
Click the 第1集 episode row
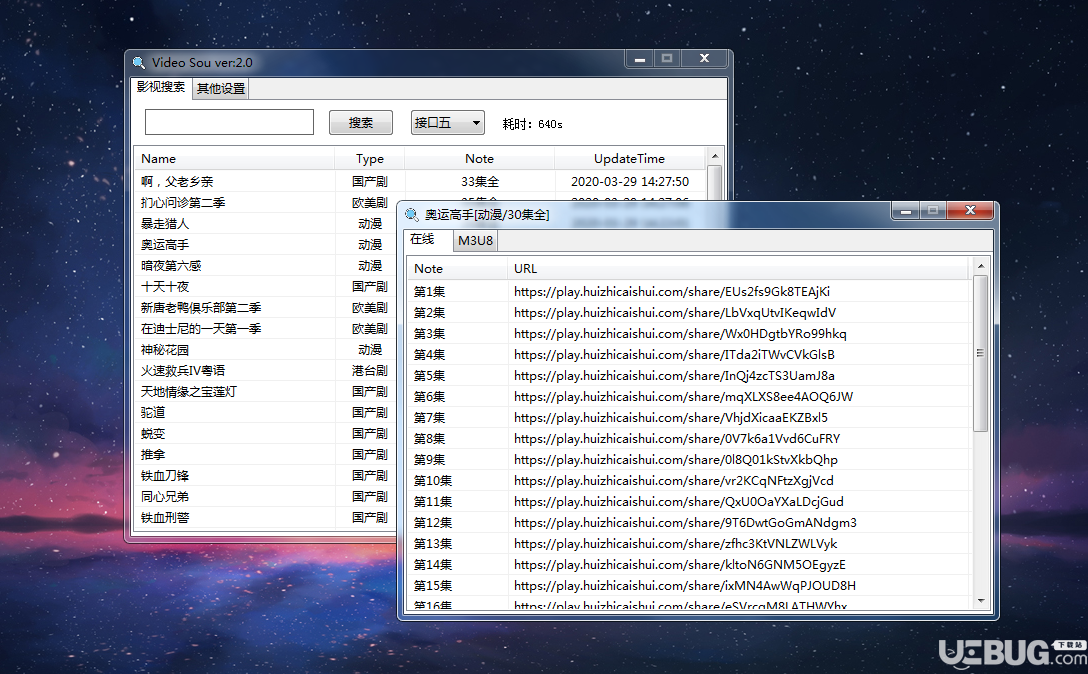tap(689, 292)
